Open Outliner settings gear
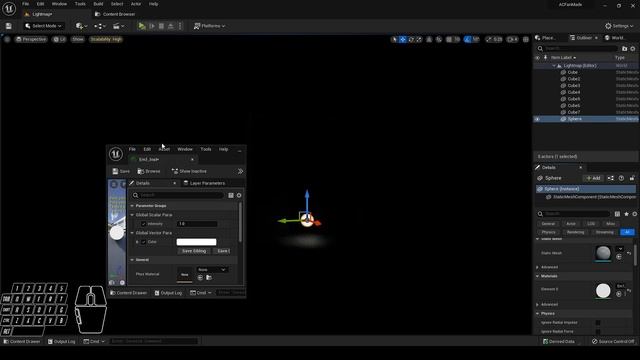640x360 pixels. [x=633, y=49]
